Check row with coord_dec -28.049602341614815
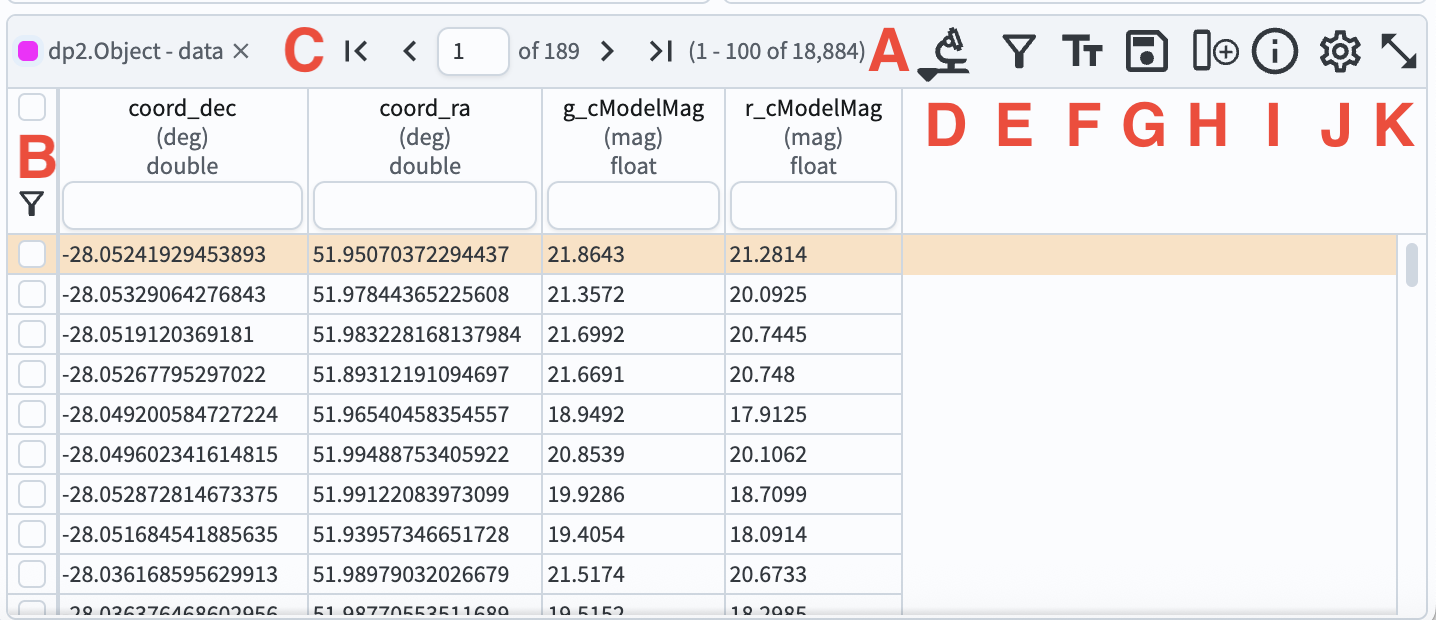Viewport: 1436px width, 620px height. point(32,454)
